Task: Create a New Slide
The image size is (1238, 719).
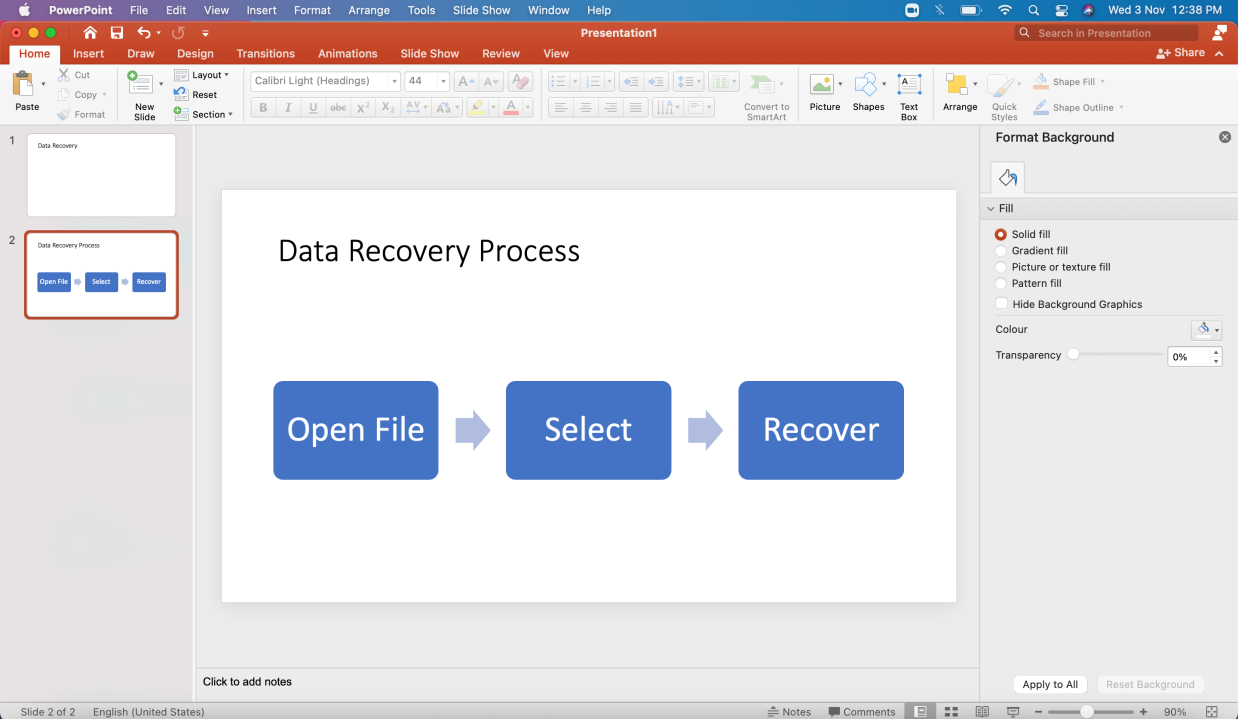Action: (143, 94)
